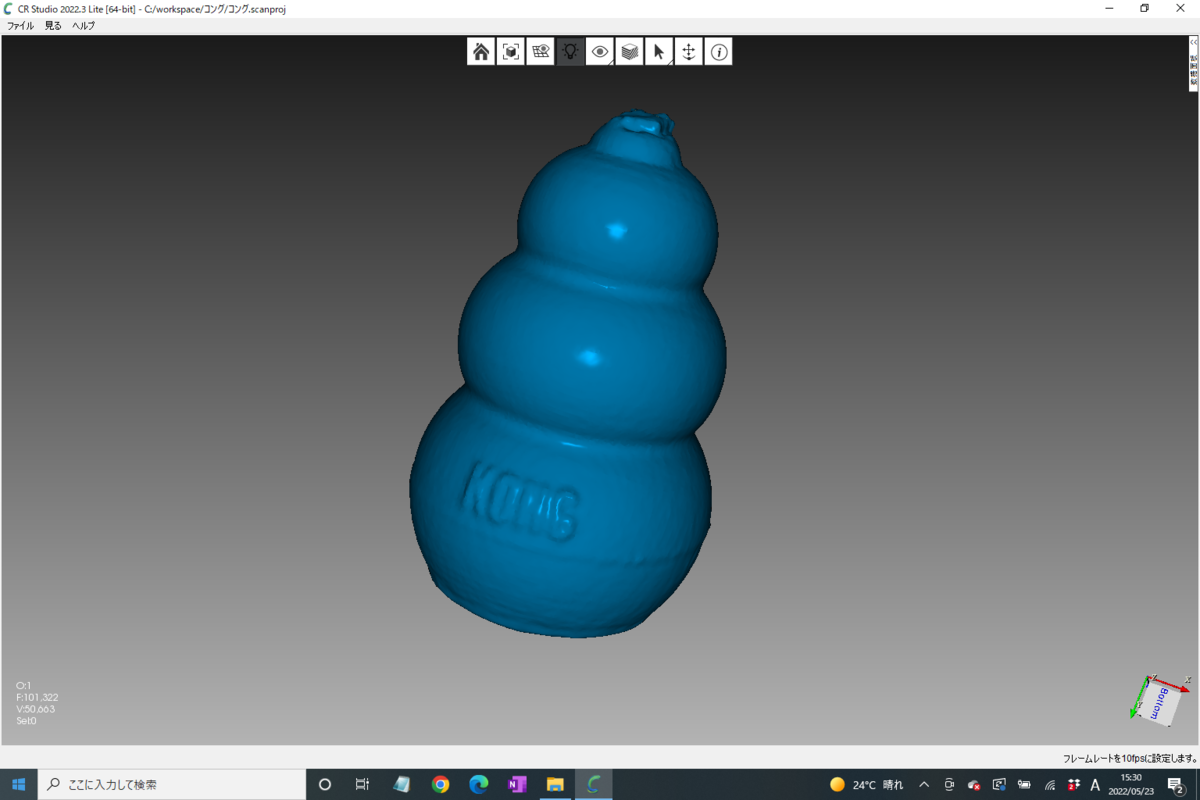This screenshot has height=800, width=1200.
Task: Toggle the lighting bulb icon
Action: click(x=570, y=52)
